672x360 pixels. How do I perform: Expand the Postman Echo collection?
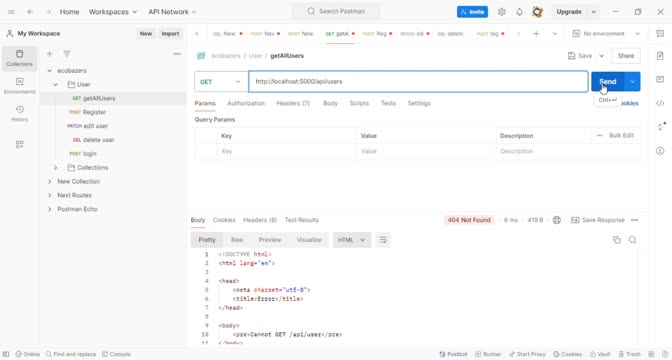pyautogui.click(x=50, y=209)
